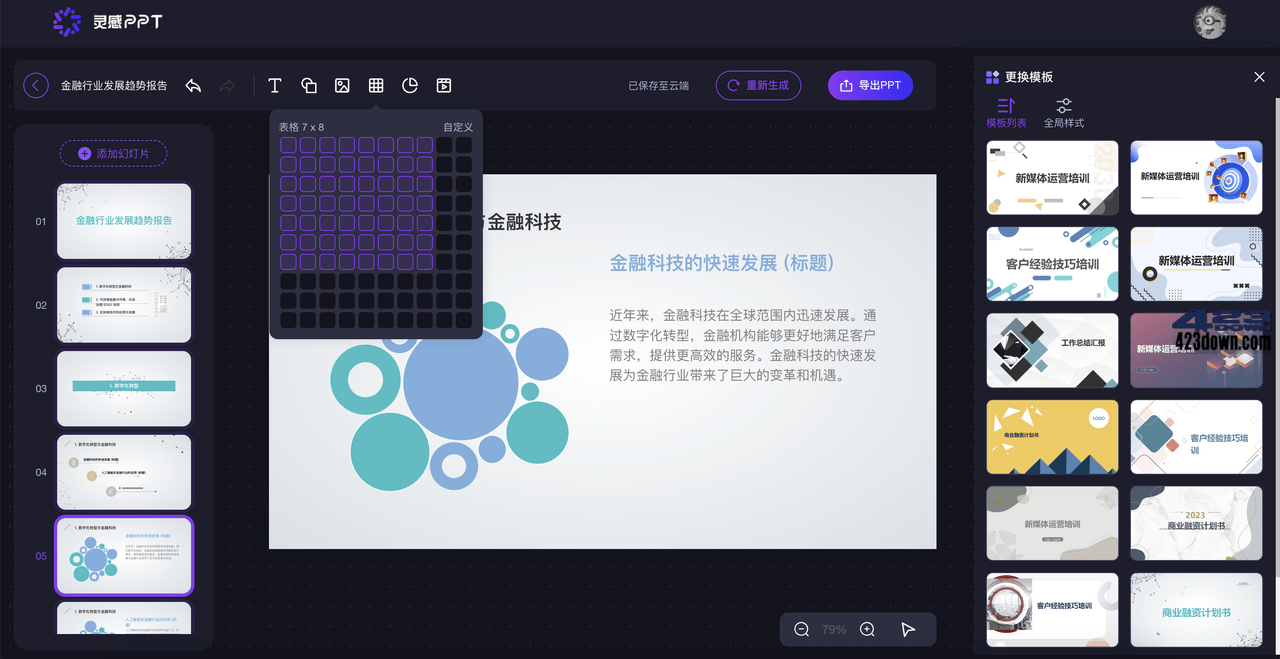
Task: Insert a chart using the pie icon
Action: point(410,85)
